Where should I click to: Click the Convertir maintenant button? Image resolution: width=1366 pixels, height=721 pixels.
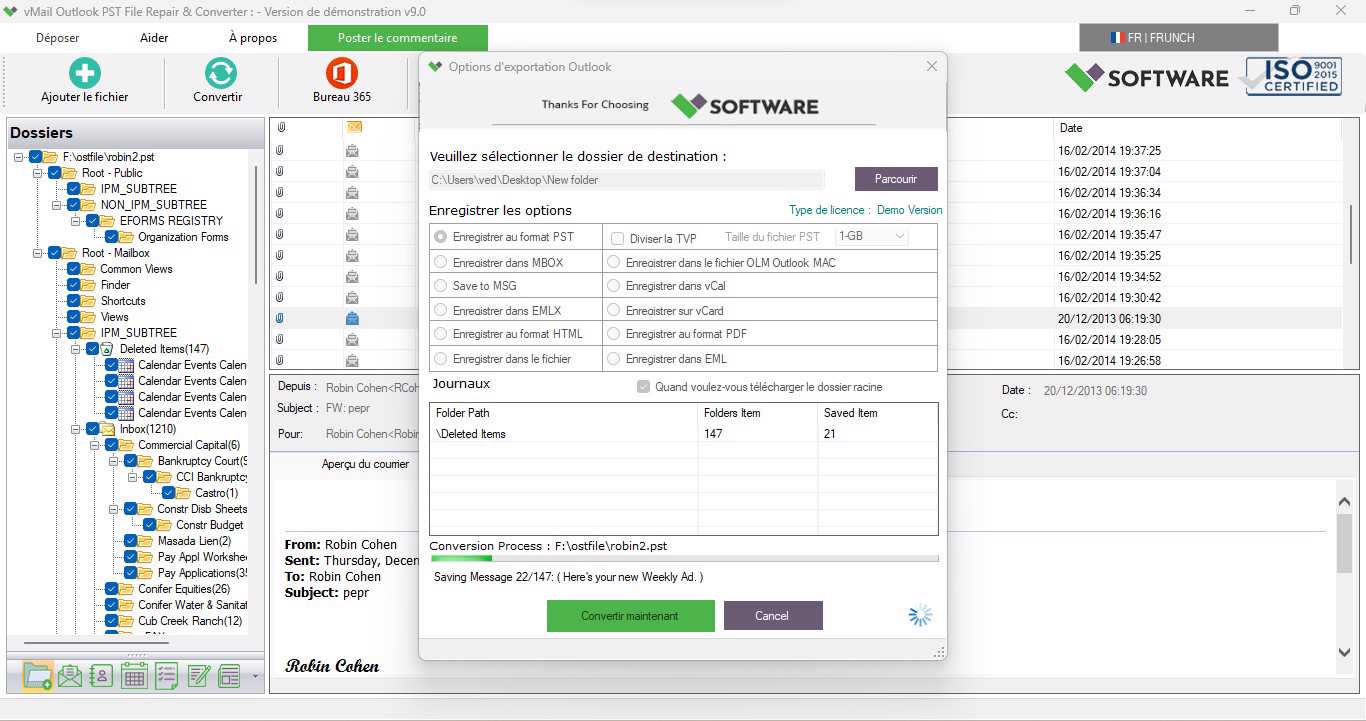(630, 616)
